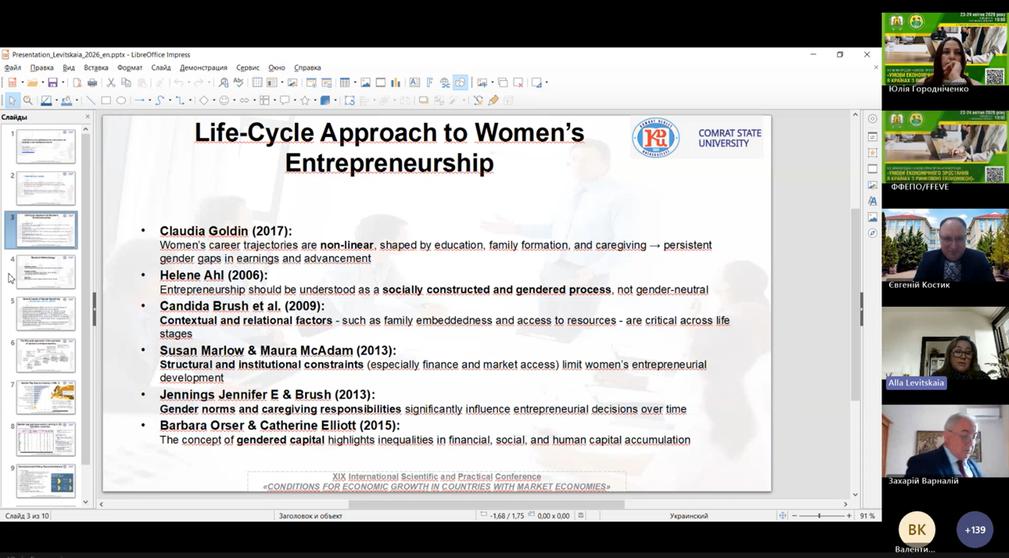The image size is (1009, 558).
Task: Click the 91% zoom level indicator
Action: (x=867, y=516)
